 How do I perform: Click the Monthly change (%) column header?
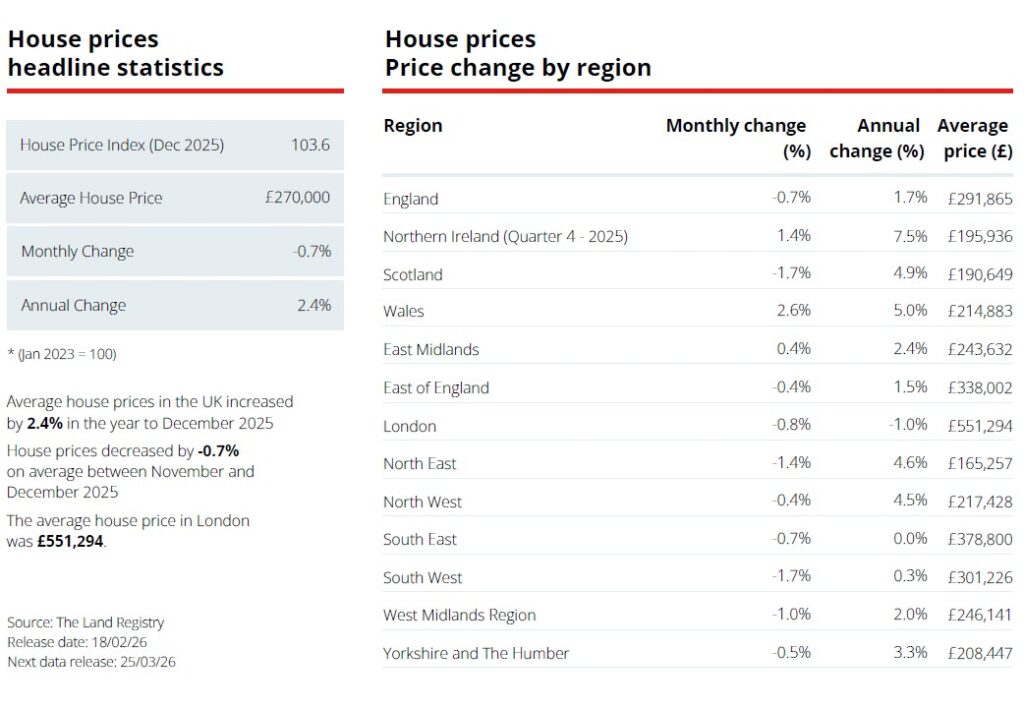click(736, 138)
